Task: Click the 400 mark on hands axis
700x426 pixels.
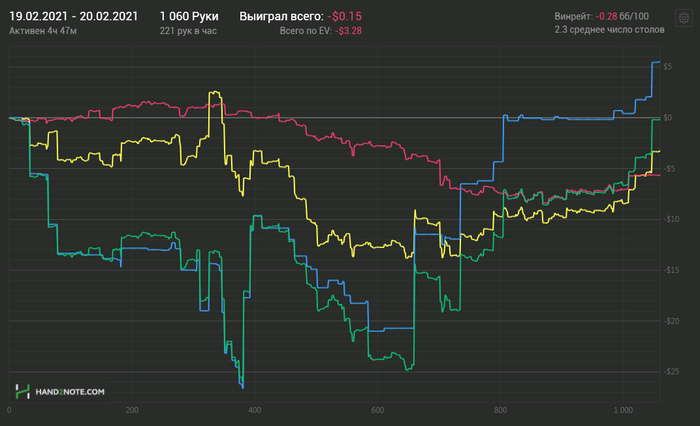Action: click(254, 410)
